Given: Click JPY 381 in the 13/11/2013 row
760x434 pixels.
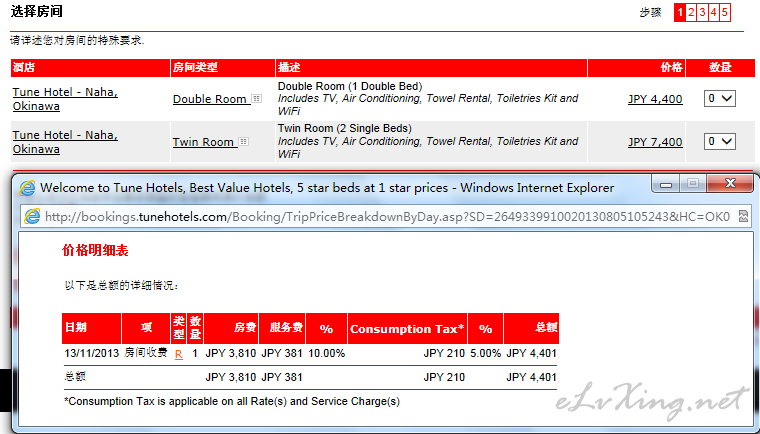Looking at the screenshot, I should (282, 353).
